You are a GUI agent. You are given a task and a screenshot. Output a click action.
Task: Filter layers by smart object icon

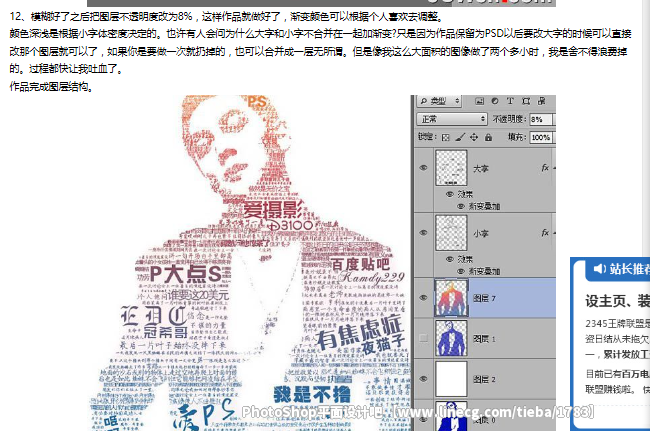point(541,101)
